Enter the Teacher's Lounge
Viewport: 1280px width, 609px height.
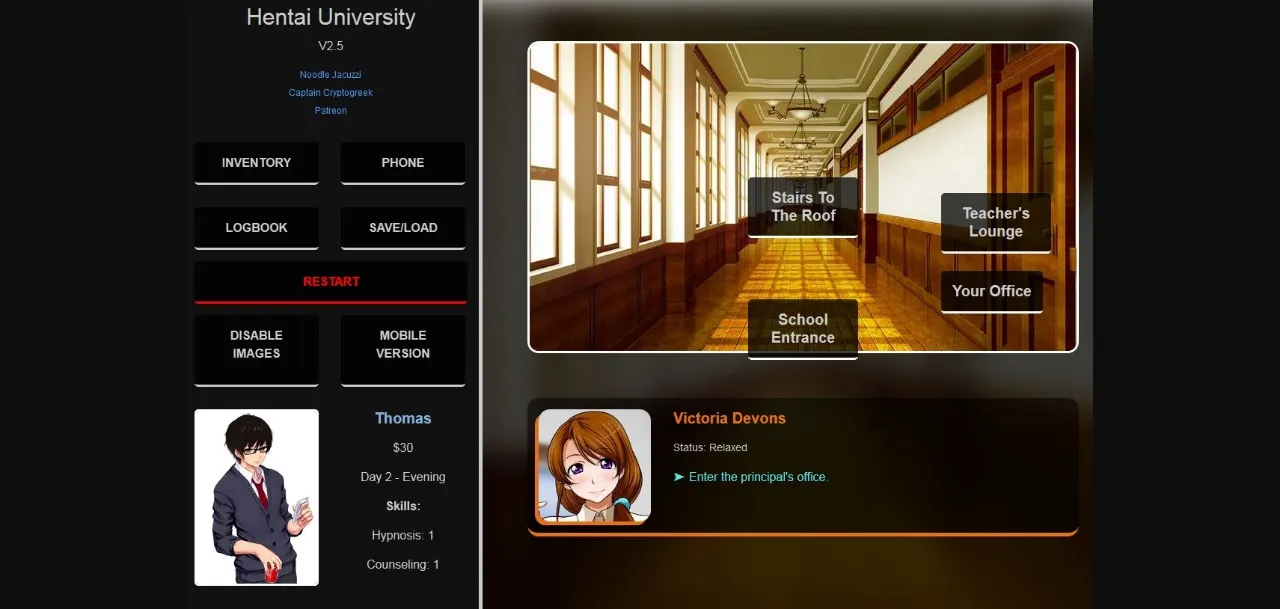click(995, 221)
